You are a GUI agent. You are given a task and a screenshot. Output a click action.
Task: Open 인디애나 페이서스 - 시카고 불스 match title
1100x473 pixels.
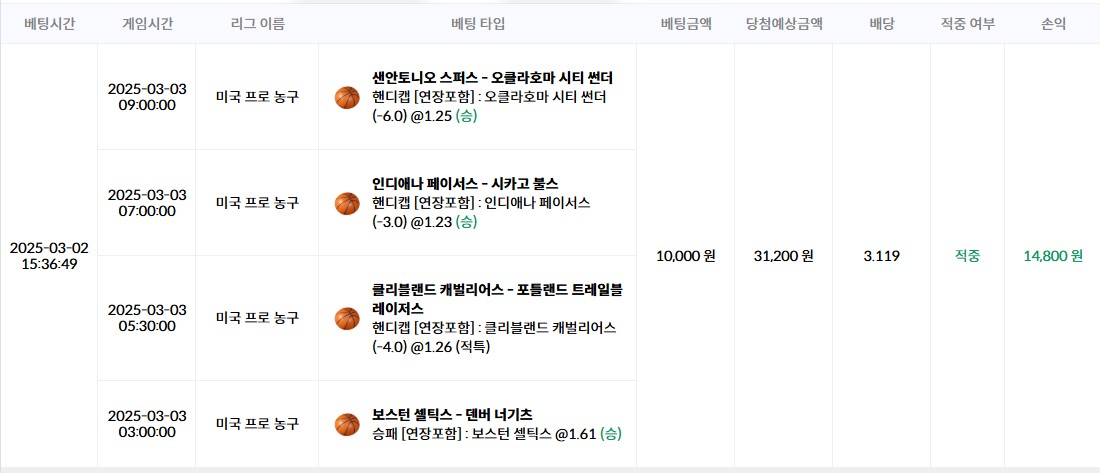465,184
